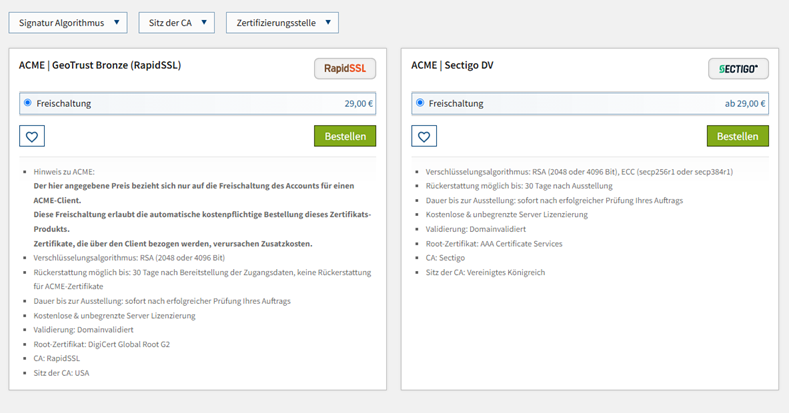
Task: Expand the Zertifizierungsstelle filter dropdown
Action: pyautogui.click(x=282, y=23)
